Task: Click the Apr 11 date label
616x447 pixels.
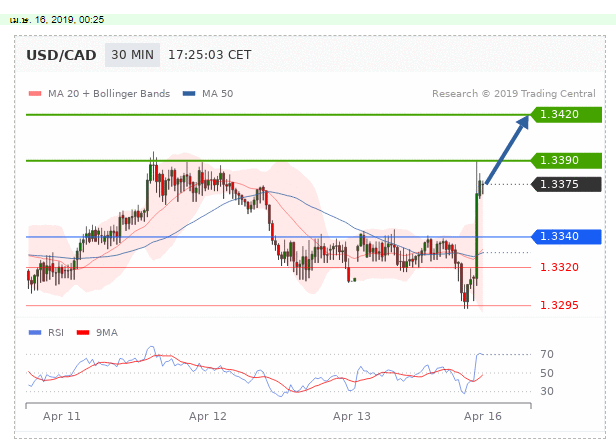Action: [62, 416]
